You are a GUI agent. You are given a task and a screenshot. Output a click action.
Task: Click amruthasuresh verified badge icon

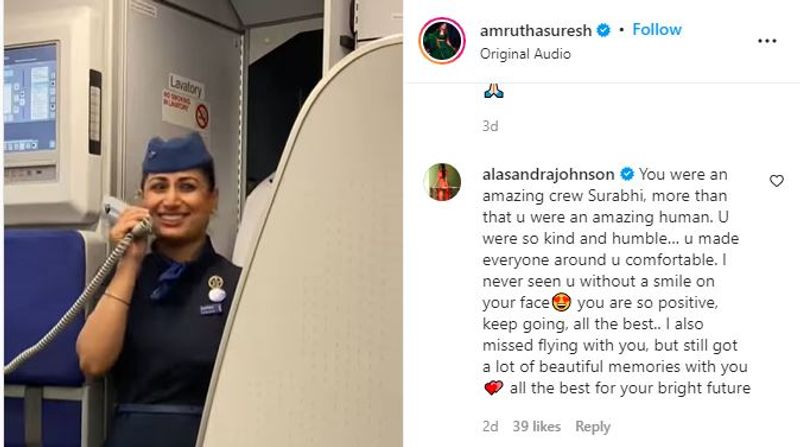(x=603, y=31)
